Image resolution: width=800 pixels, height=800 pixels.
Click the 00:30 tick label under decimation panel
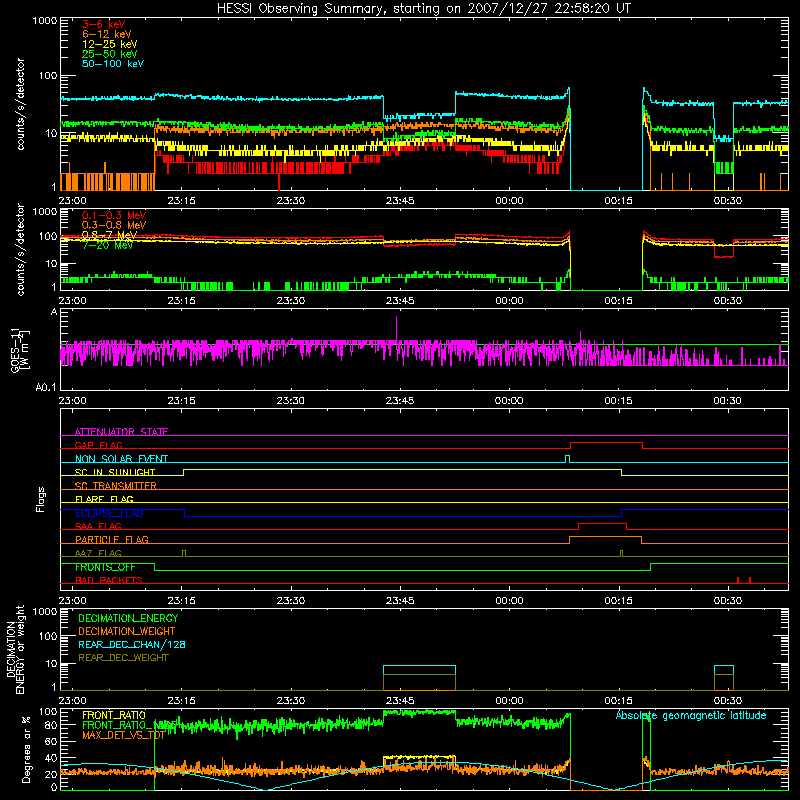coord(728,701)
